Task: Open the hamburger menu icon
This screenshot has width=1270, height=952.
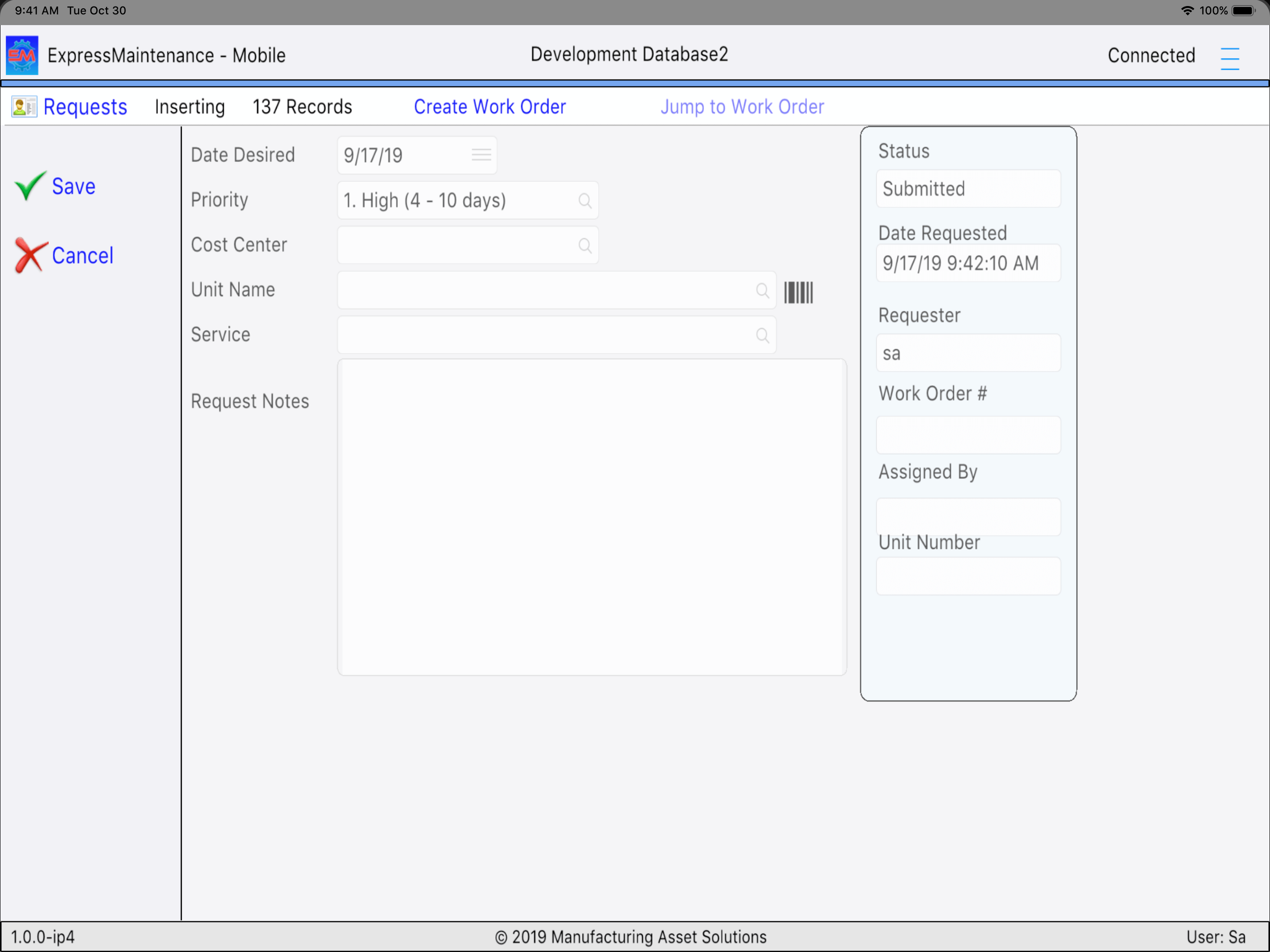Action: pos(1230,58)
